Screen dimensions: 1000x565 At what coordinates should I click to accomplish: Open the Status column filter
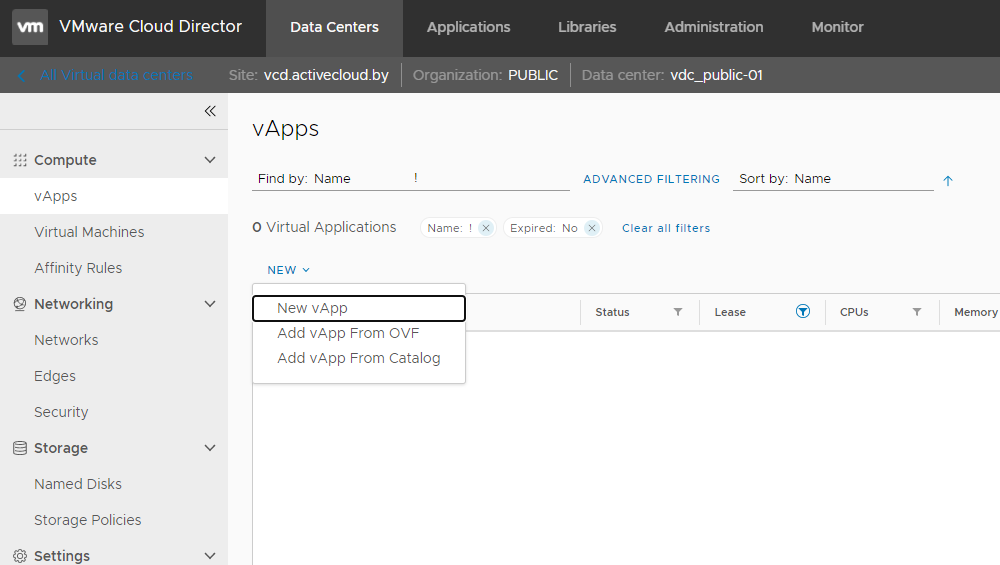pyautogui.click(x=678, y=312)
